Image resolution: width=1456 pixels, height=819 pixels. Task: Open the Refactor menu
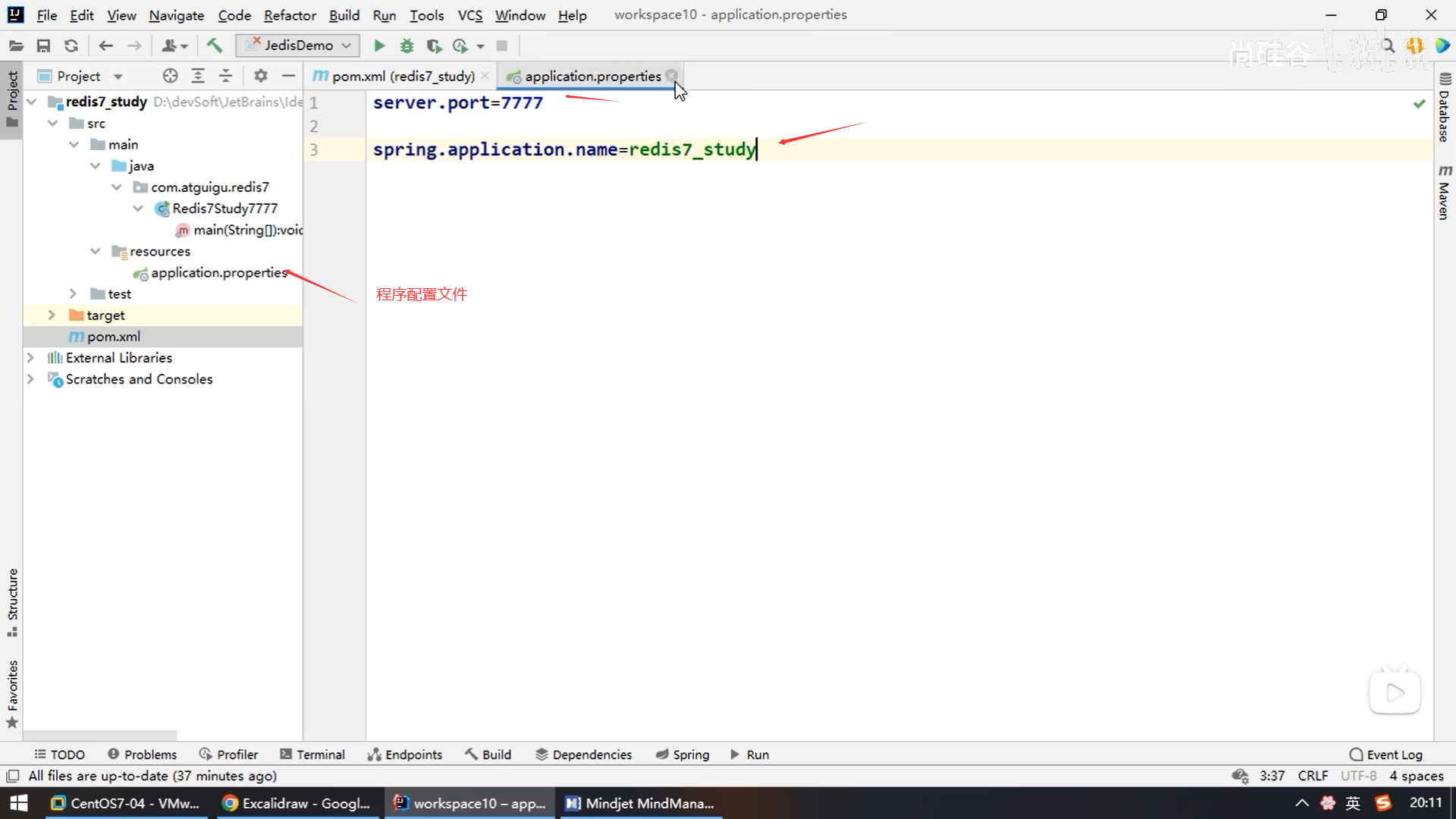[290, 15]
